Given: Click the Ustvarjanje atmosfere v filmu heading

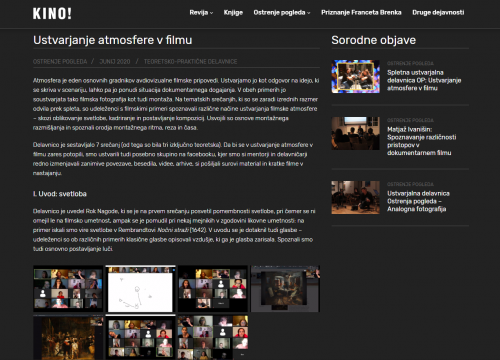Looking at the screenshot, I should (x=113, y=40).
